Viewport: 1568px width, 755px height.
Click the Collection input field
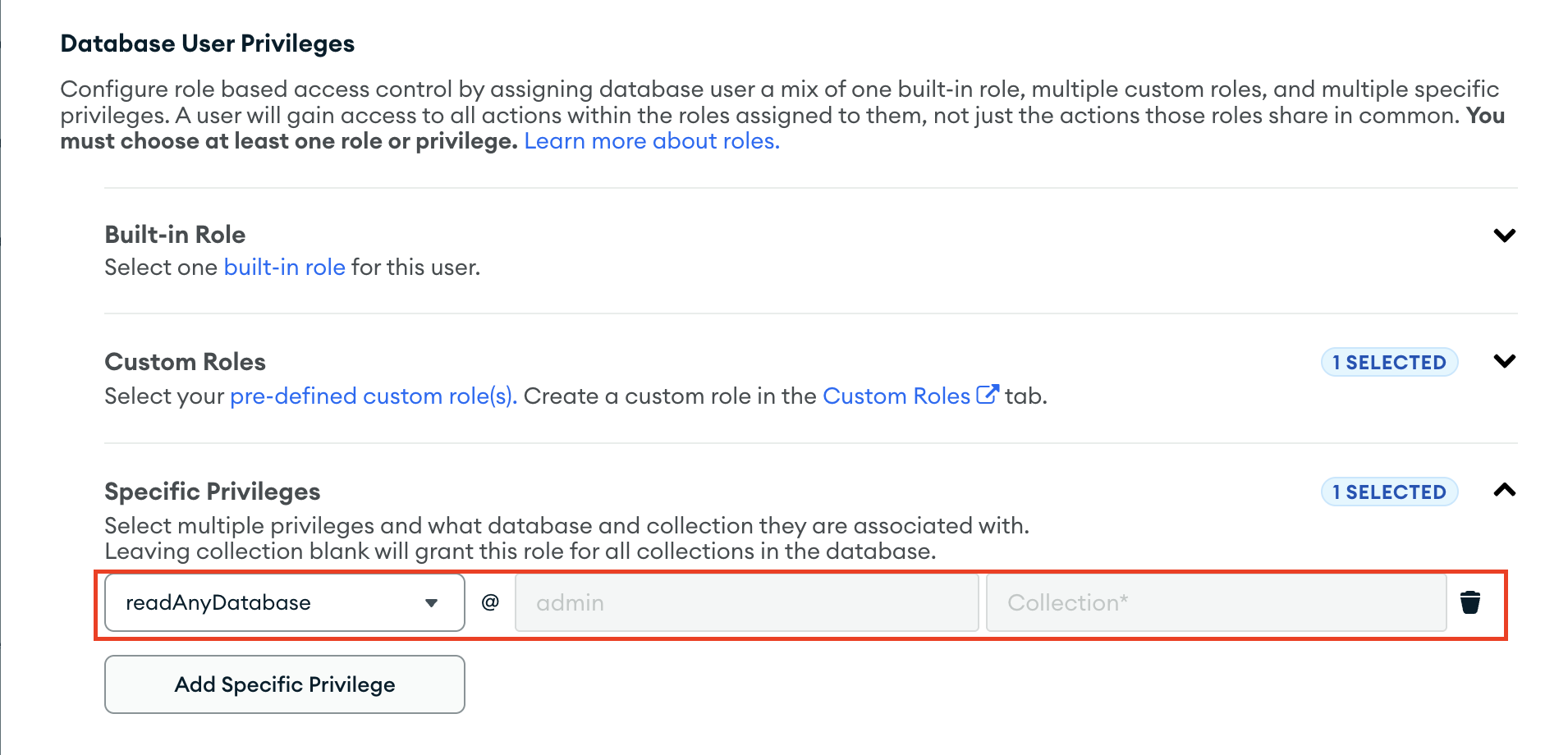[1215, 602]
